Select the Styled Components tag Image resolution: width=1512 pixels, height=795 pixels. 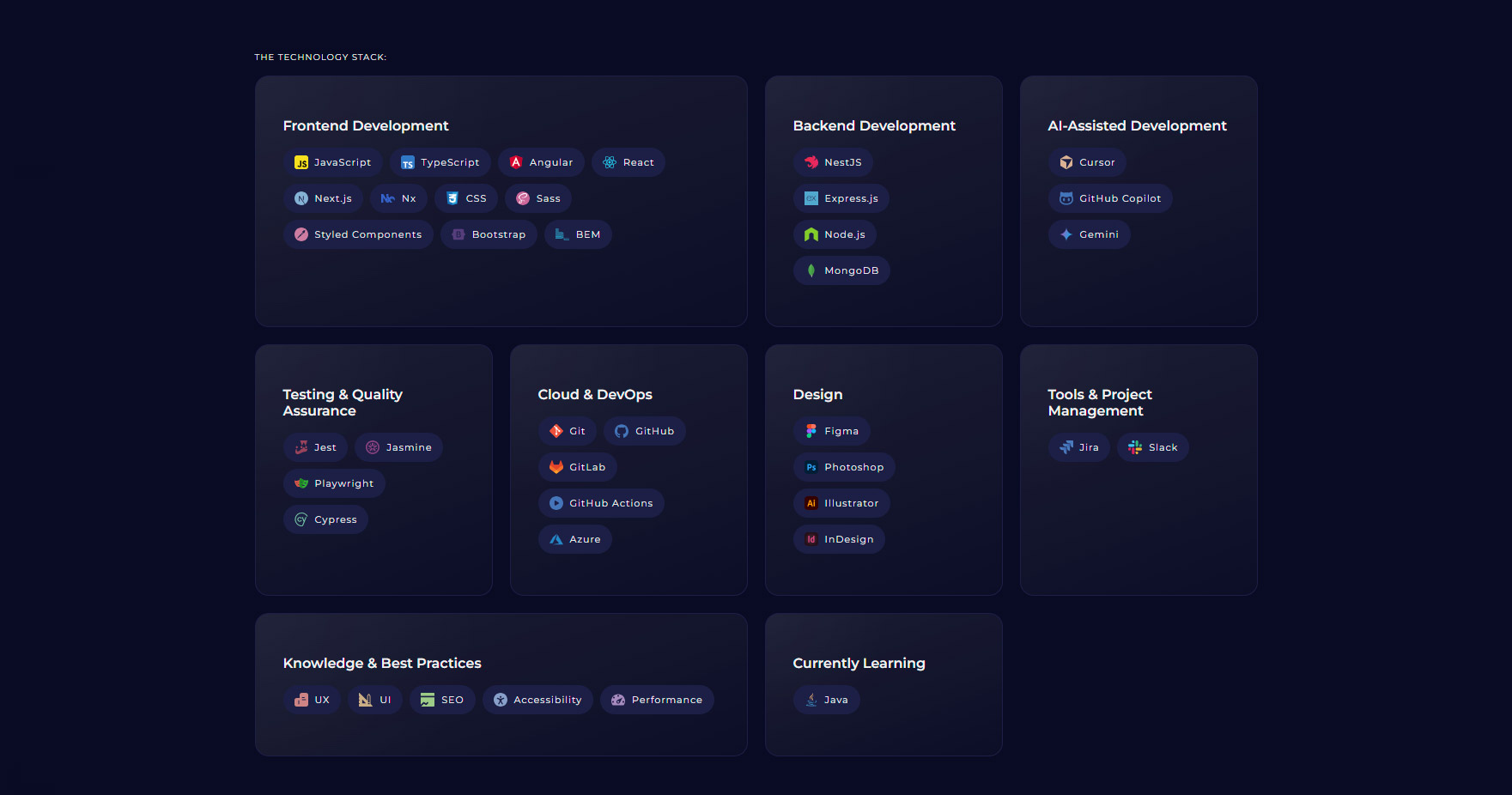[358, 234]
